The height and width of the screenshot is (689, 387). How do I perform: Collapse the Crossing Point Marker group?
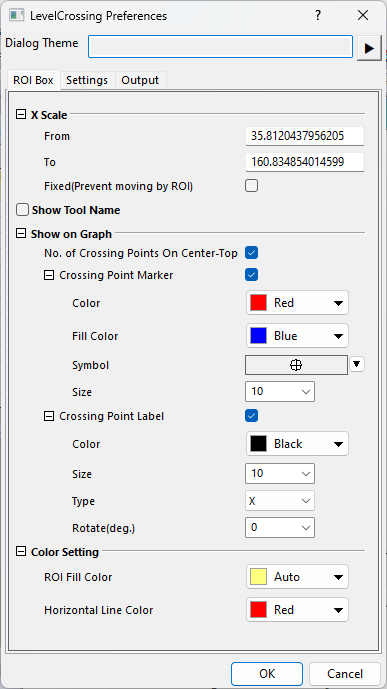point(49,275)
